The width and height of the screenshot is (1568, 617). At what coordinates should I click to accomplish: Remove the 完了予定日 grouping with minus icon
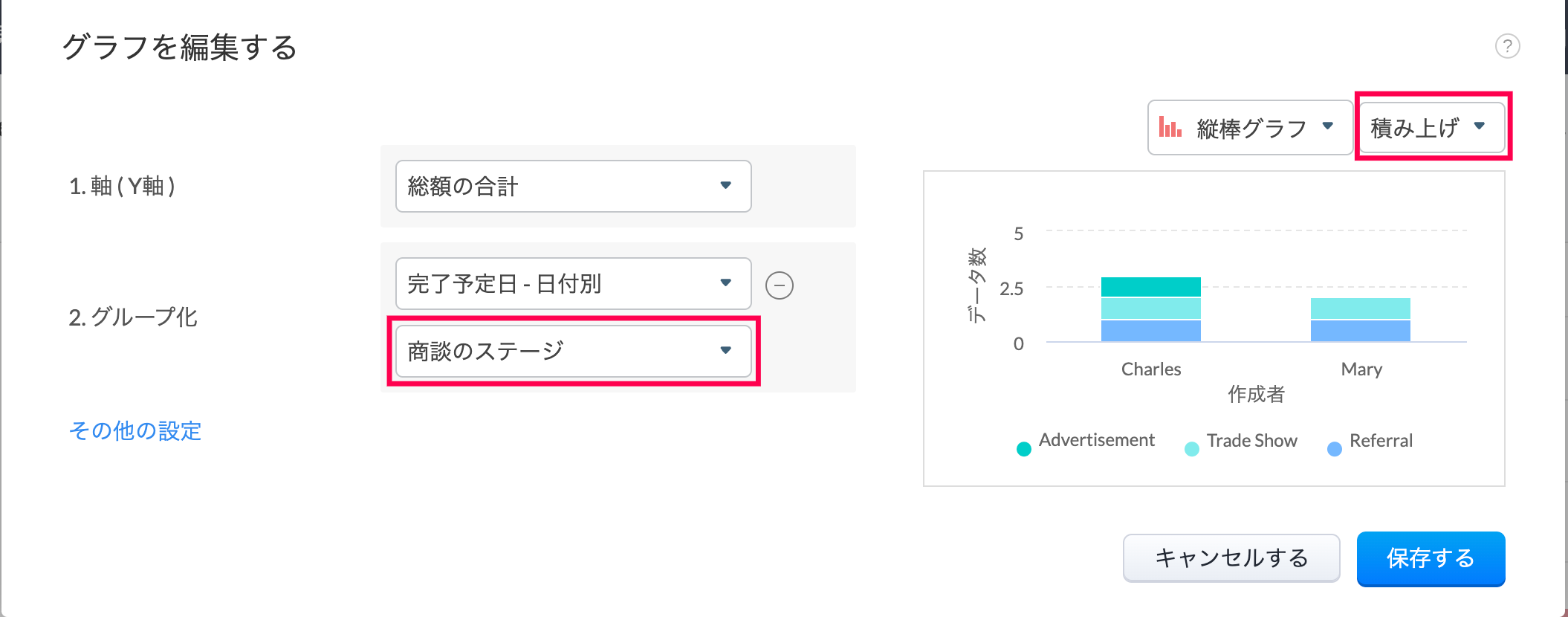[x=780, y=285]
